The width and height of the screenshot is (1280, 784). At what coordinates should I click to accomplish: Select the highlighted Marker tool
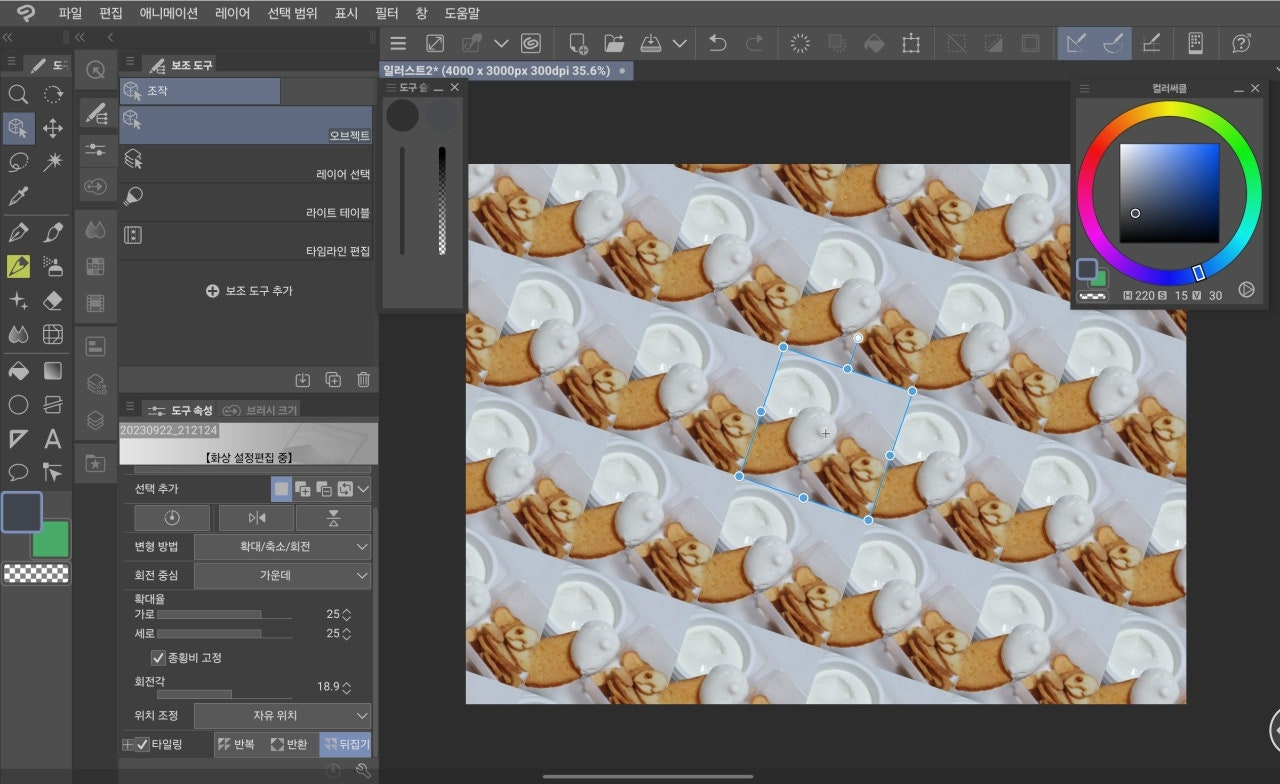click(18, 267)
